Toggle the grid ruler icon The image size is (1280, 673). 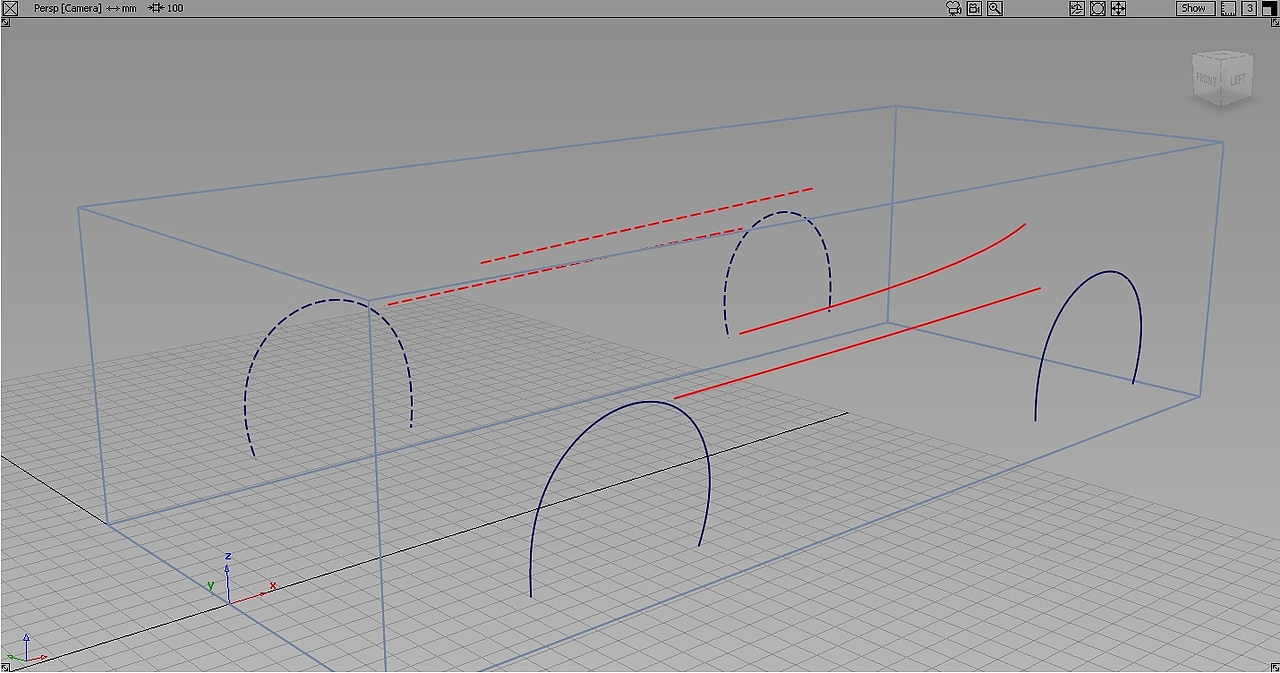point(1229,8)
